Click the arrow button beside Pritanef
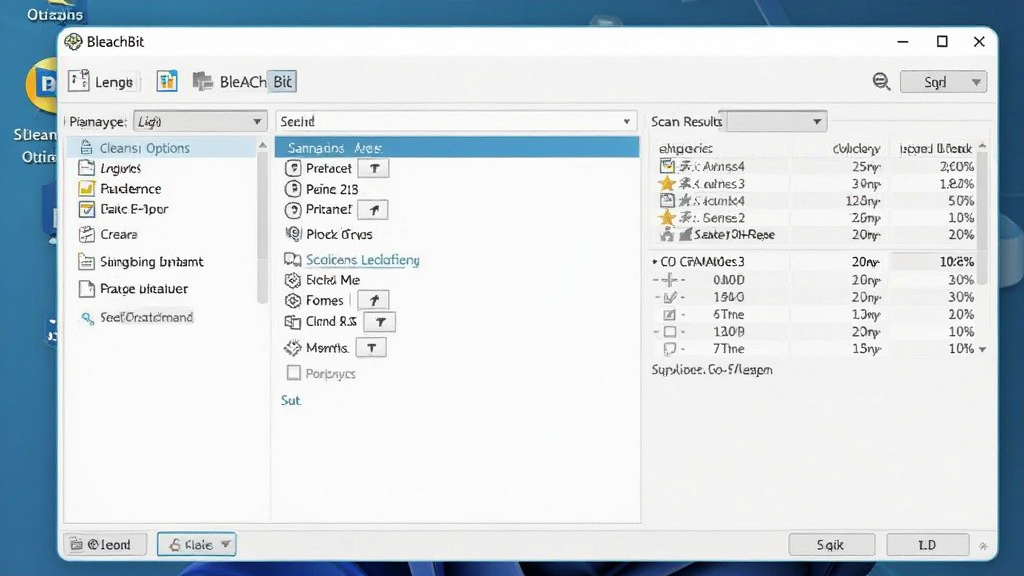 (373, 210)
